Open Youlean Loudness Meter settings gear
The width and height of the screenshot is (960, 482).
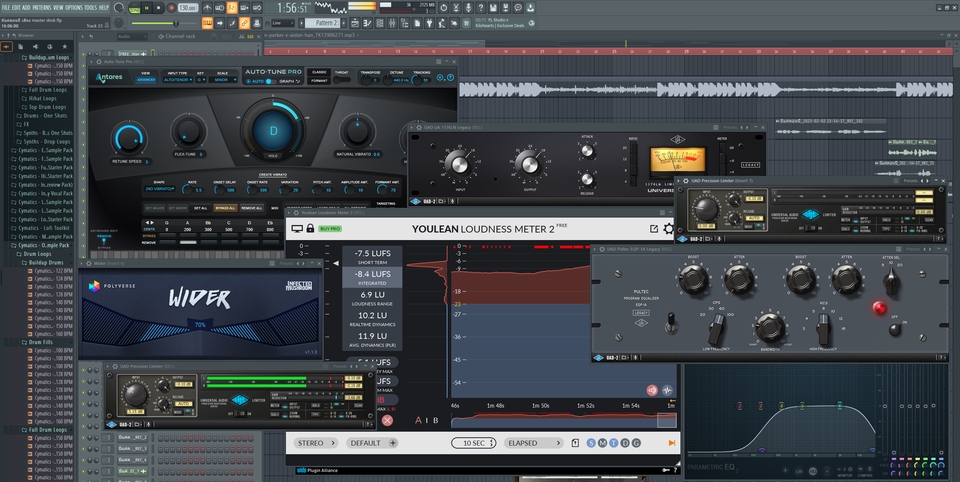[x=669, y=228]
